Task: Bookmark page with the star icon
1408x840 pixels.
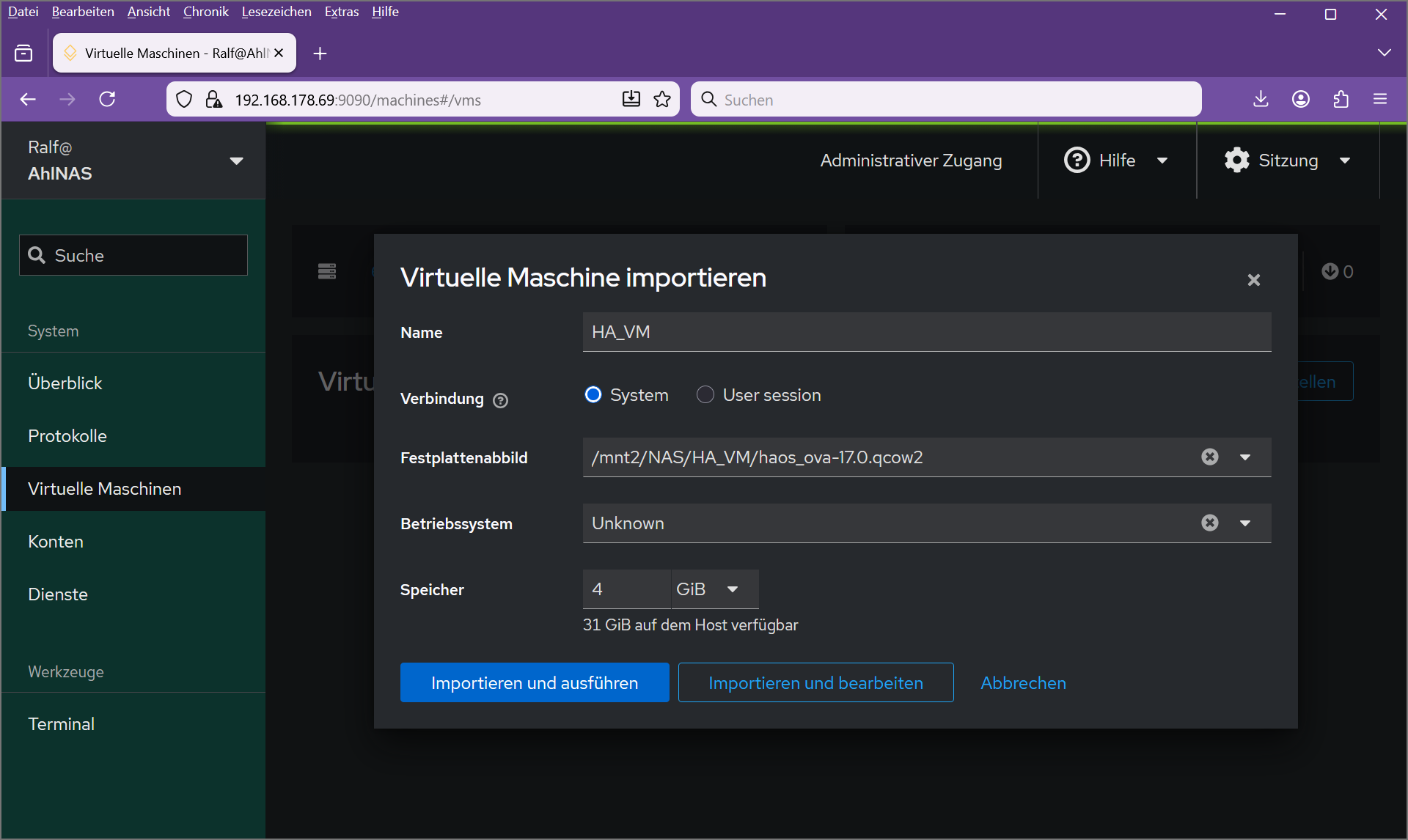Action: [662, 100]
